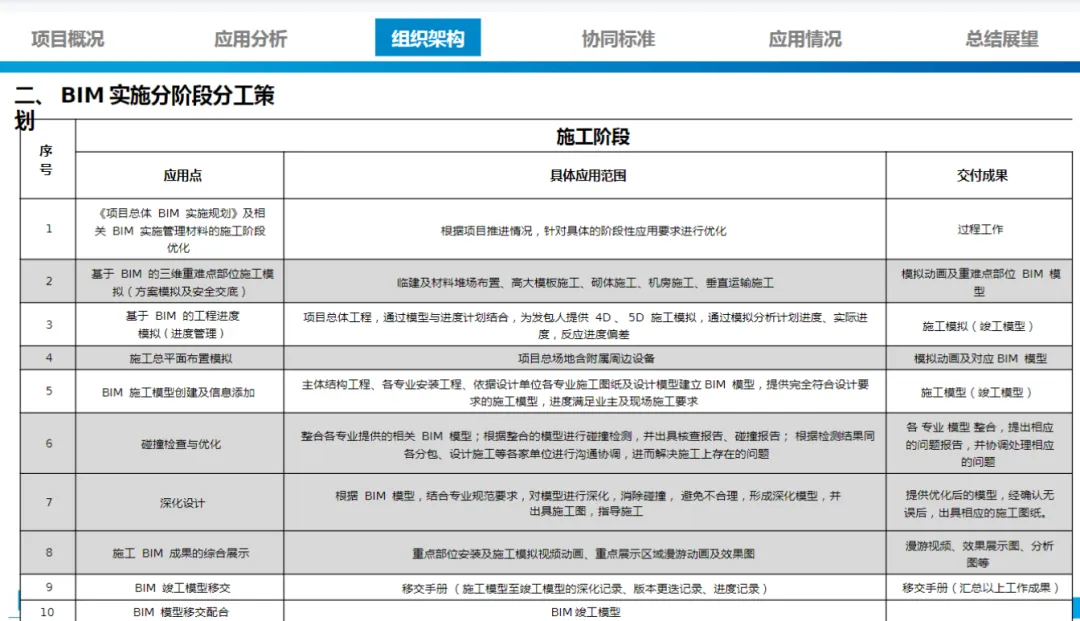This screenshot has width=1080, height=621.
Task: Click sequence number 9 cell
Action: (x=48, y=587)
